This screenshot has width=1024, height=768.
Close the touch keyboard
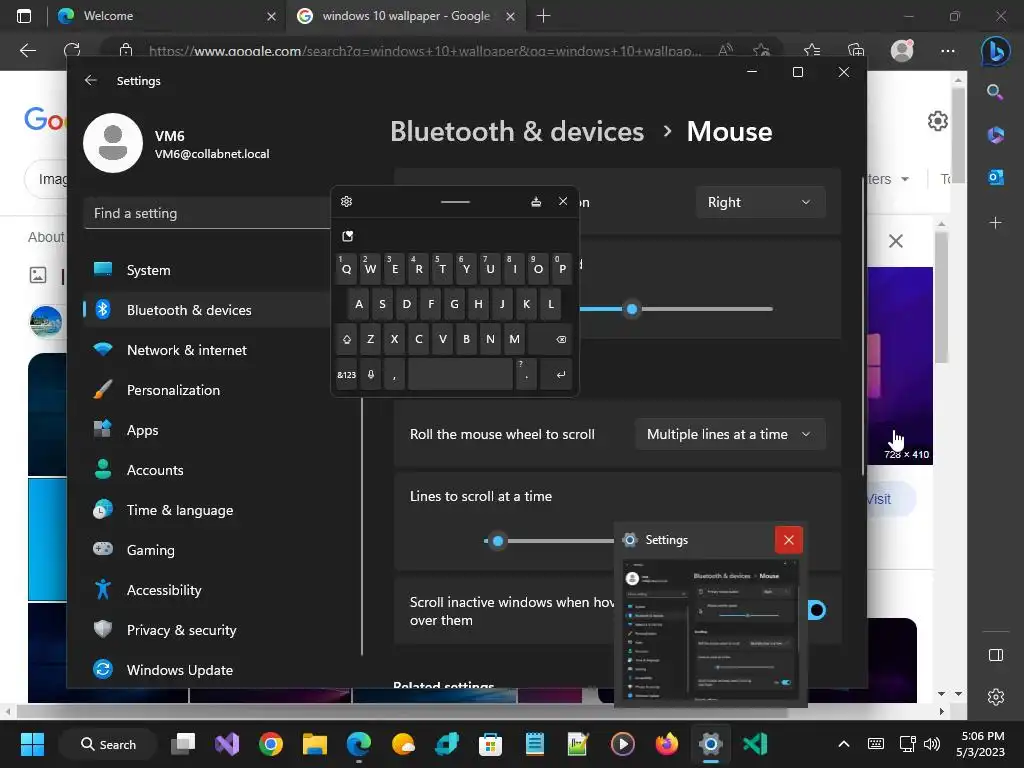563,201
